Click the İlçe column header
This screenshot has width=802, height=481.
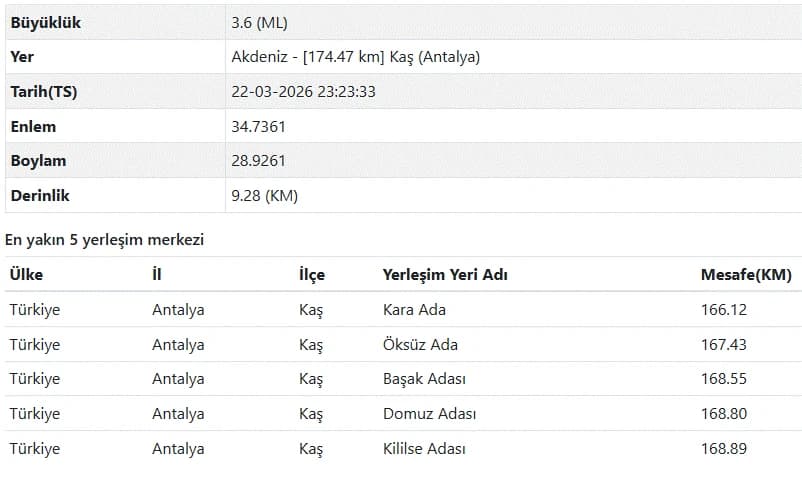coord(312,275)
